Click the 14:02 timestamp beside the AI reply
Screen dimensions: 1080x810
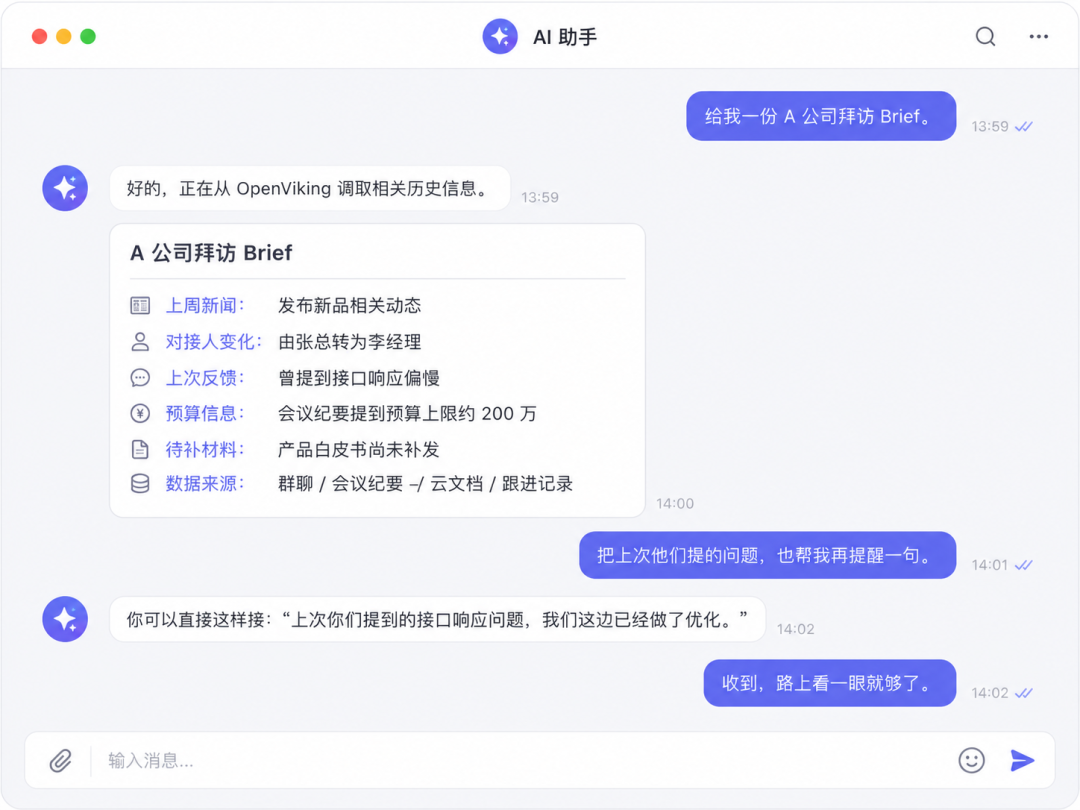click(796, 629)
